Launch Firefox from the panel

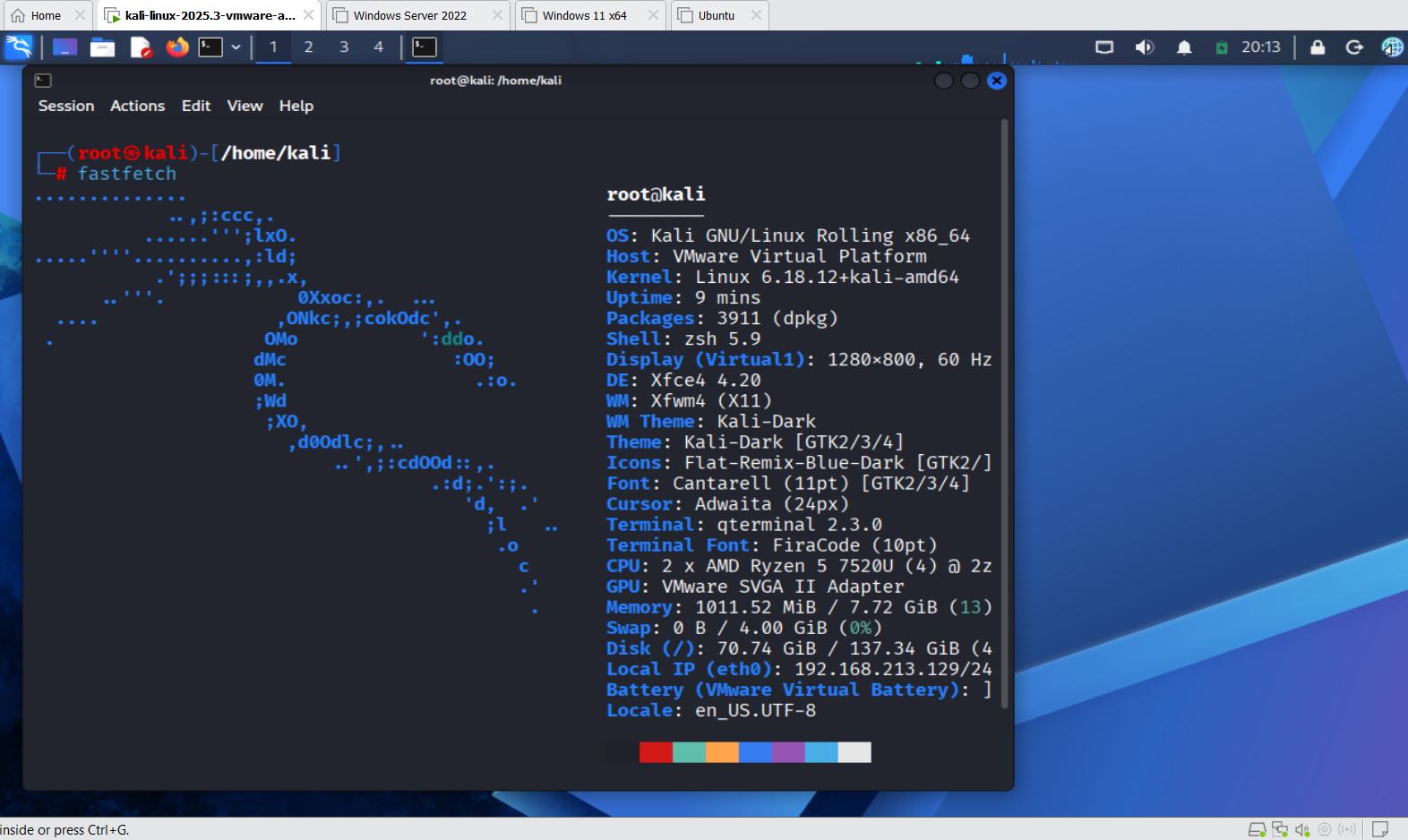click(177, 47)
